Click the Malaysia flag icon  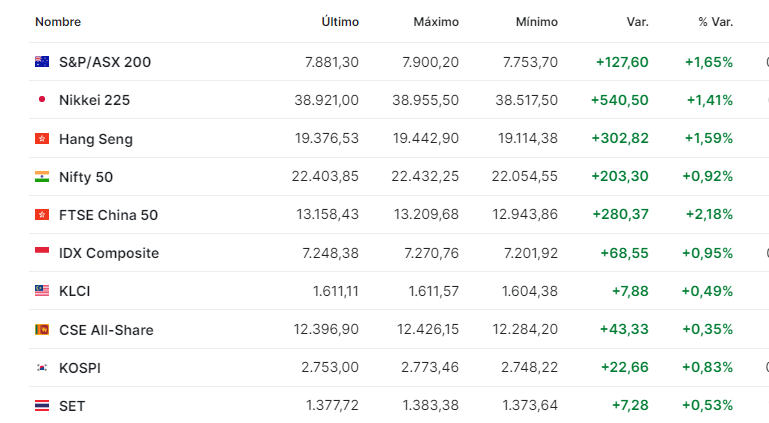pyautogui.click(x=42, y=291)
